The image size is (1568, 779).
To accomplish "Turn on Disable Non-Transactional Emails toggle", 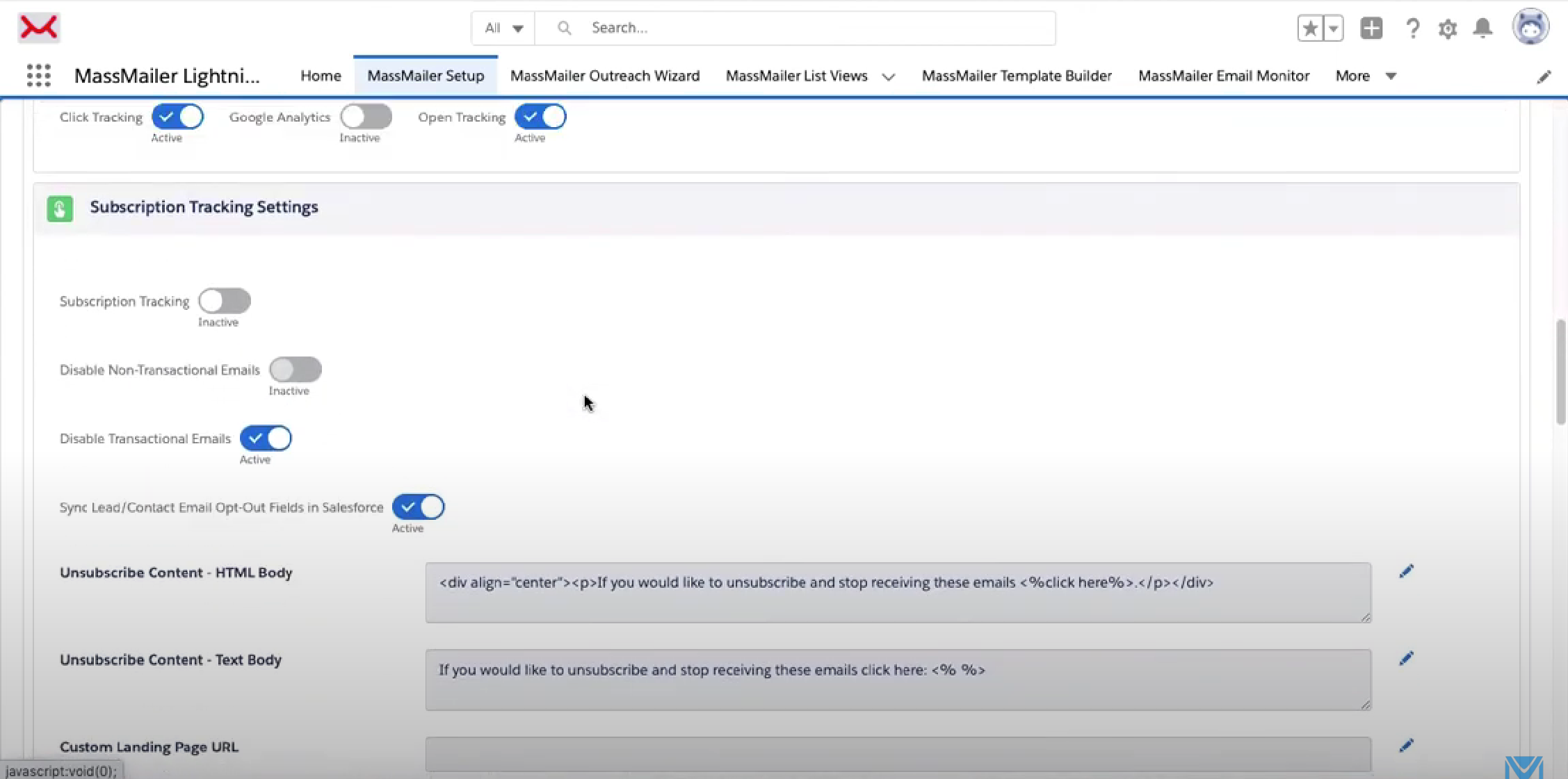I will click(296, 370).
